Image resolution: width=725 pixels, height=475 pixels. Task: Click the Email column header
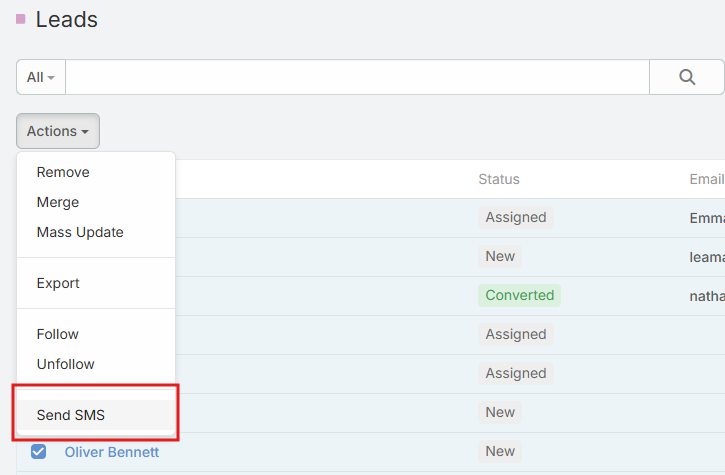coord(706,179)
